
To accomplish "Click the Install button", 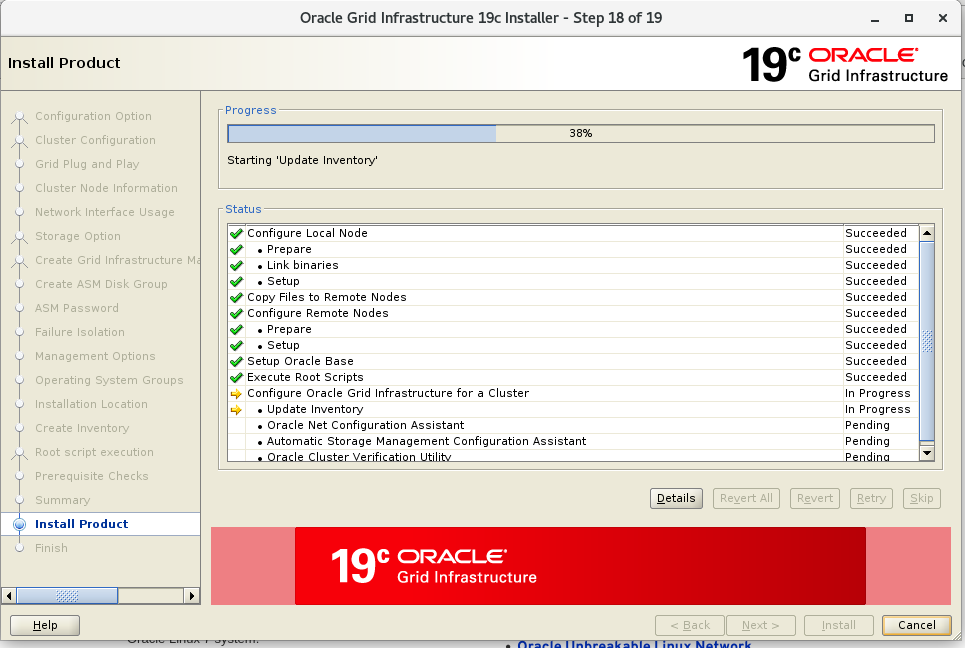I will (838, 625).
